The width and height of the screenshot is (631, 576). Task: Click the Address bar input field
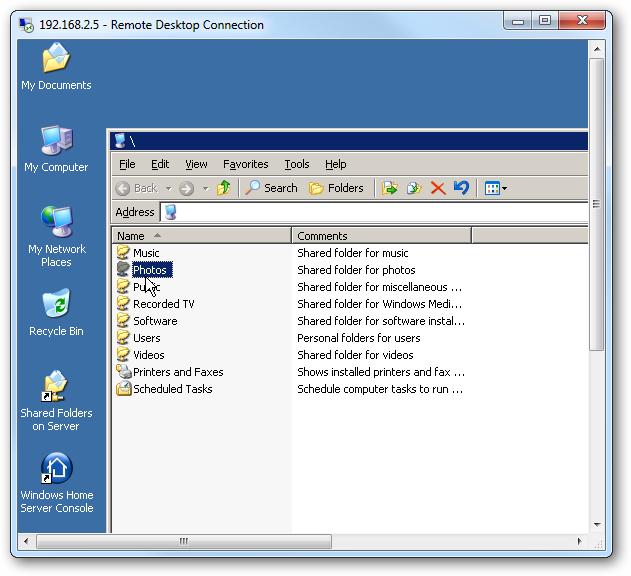click(x=380, y=212)
